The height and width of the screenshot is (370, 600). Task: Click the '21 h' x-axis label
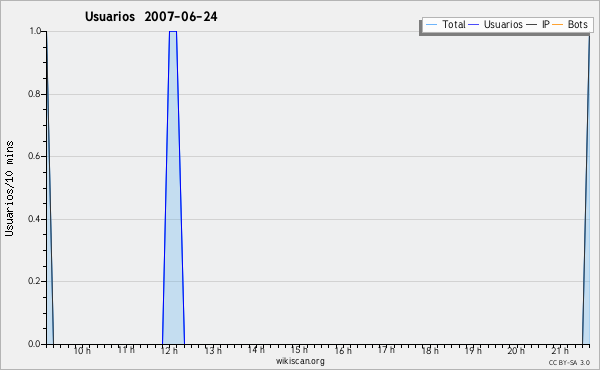pyautogui.click(x=560, y=350)
